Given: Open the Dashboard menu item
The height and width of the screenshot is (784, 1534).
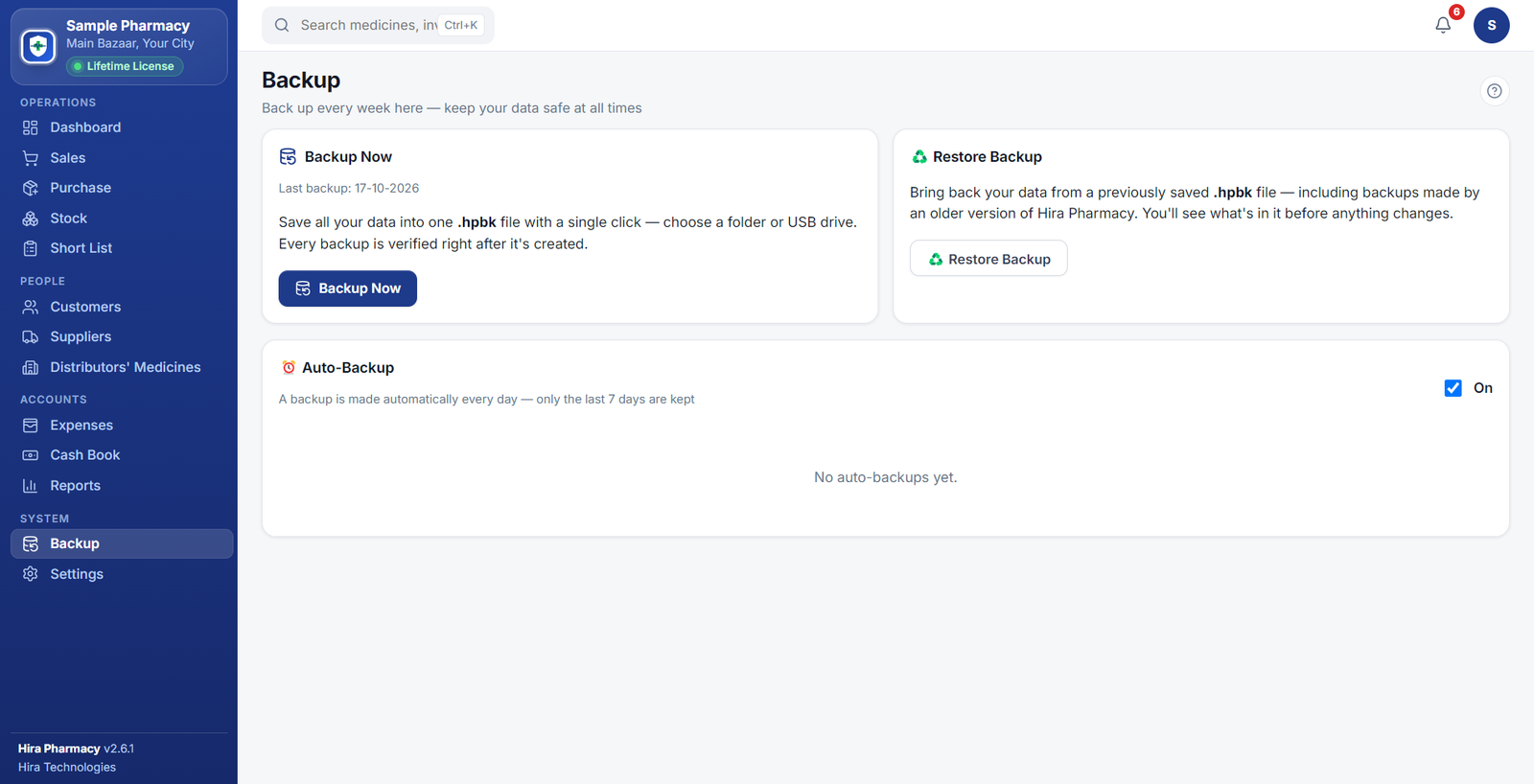Looking at the screenshot, I should pos(122,127).
